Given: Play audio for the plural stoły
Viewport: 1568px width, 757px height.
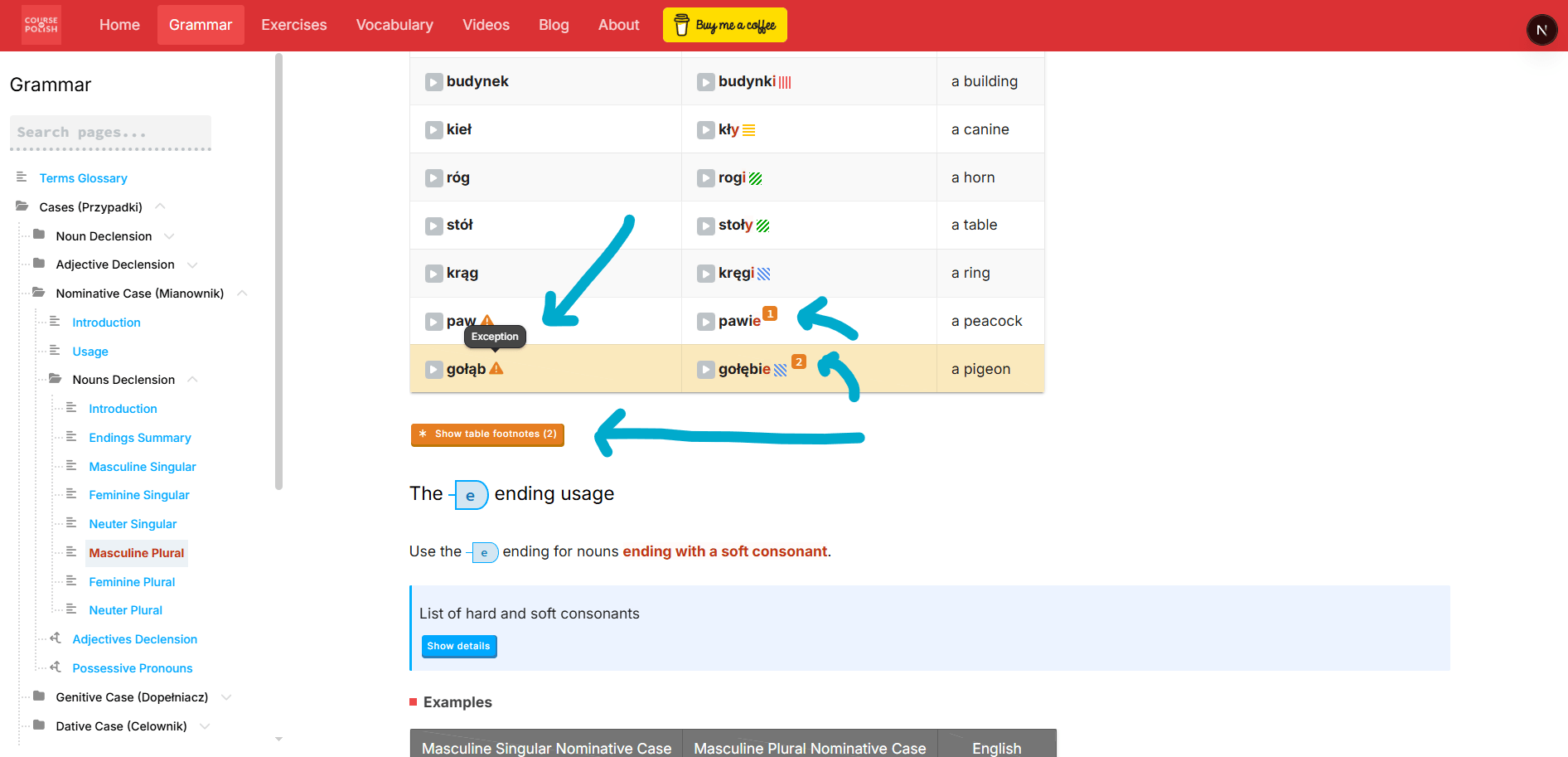Looking at the screenshot, I should click(705, 226).
